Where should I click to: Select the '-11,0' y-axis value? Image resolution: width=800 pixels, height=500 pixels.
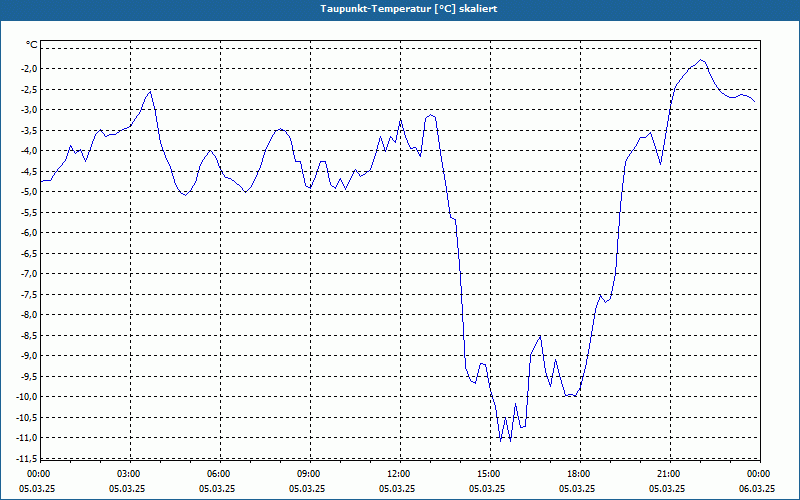click(x=28, y=437)
